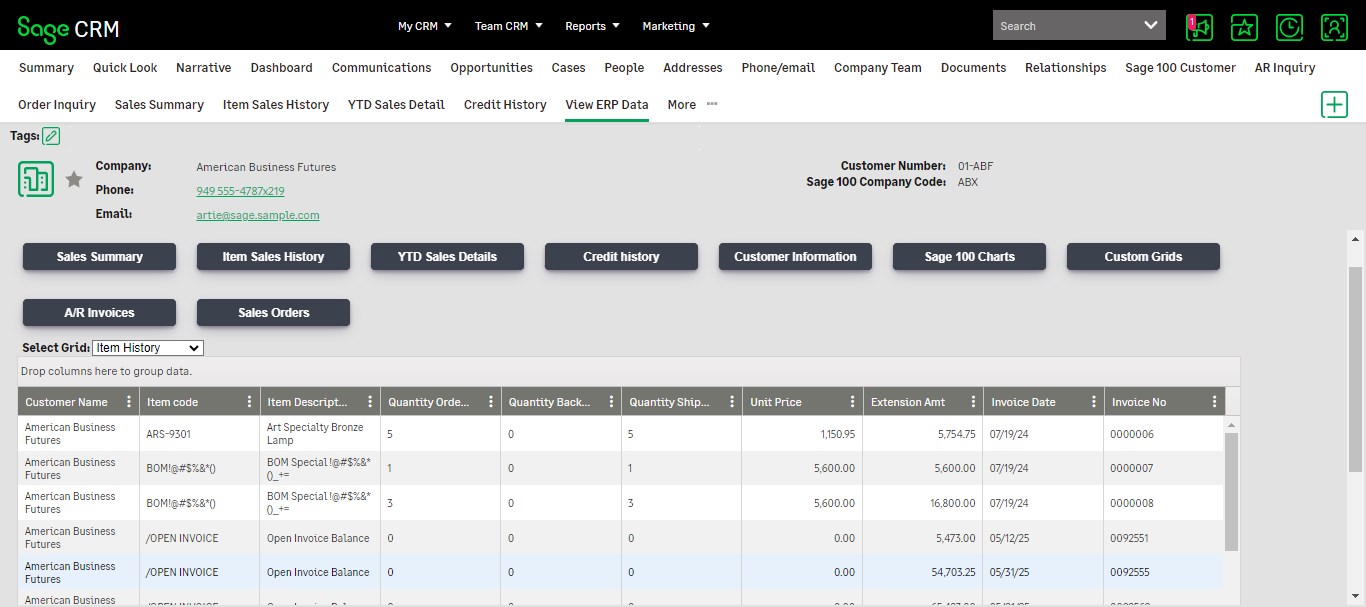This screenshot has height=607, width=1366.
Task: Open the Unit Price column menu icon
Action: click(x=852, y=402)
